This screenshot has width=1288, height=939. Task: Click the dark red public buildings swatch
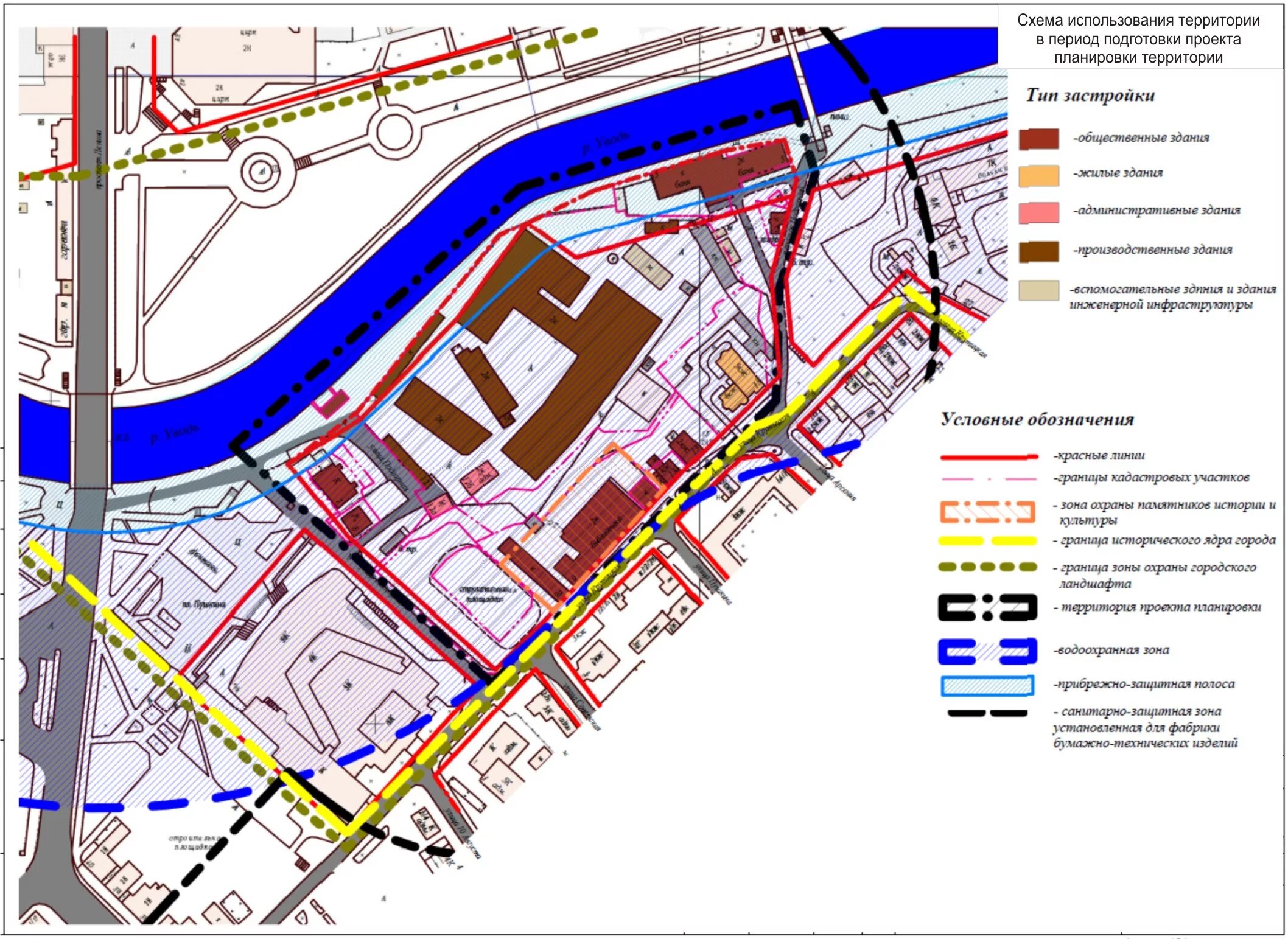1038,139
